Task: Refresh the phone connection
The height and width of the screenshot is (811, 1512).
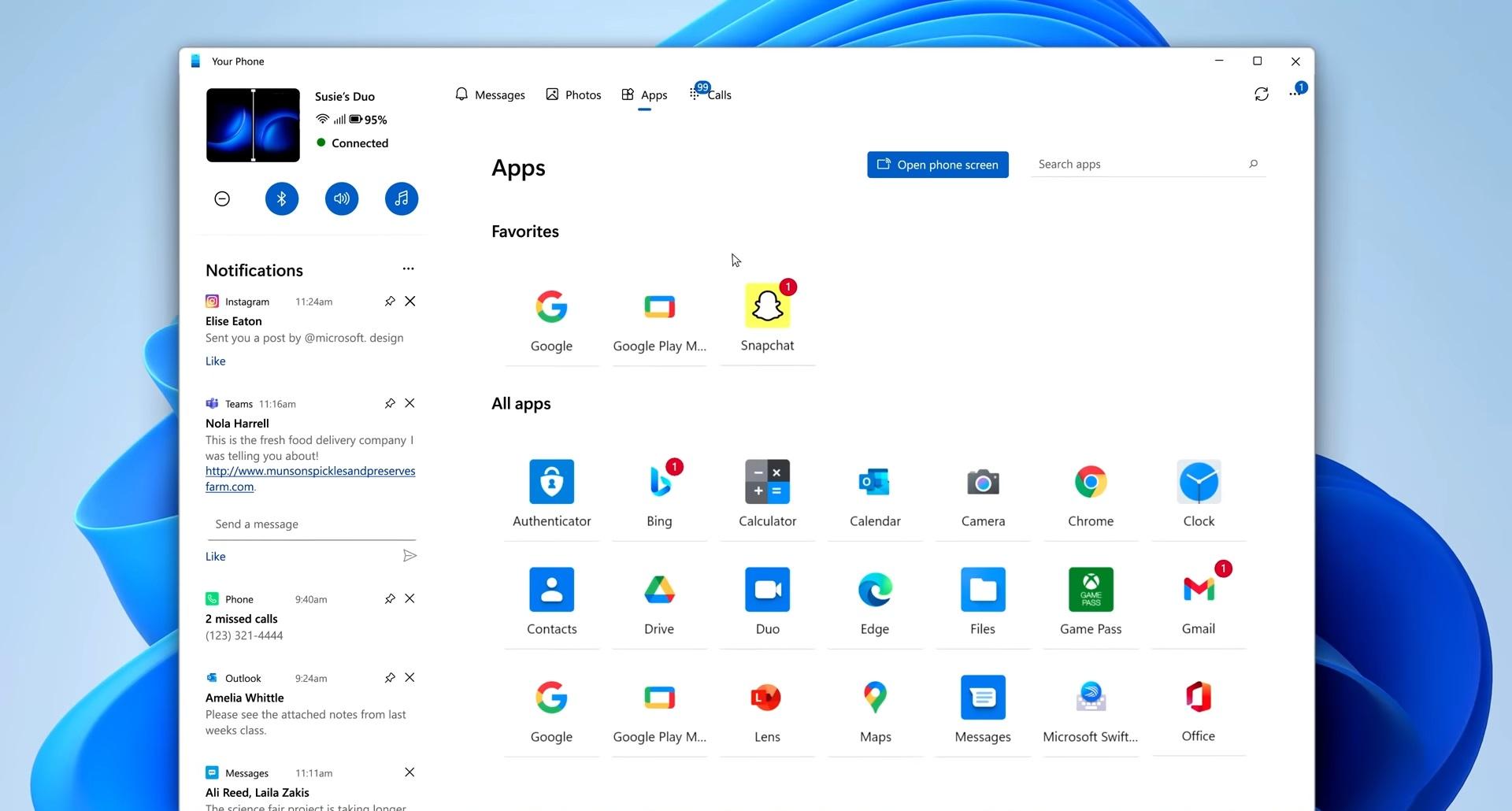Action: 1262,94
